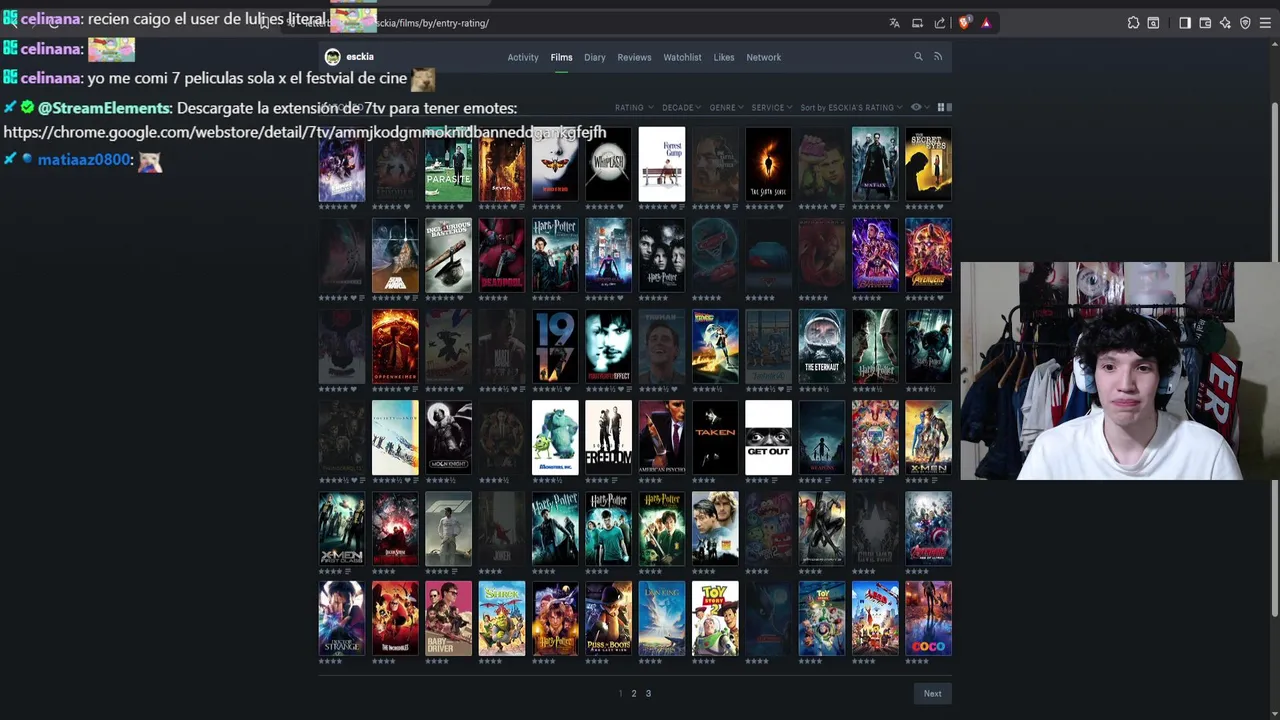Expand the RATING filter dropdown
This screenshot has width=1280, height=720.
pyautogui.click(x=634, y=107)
